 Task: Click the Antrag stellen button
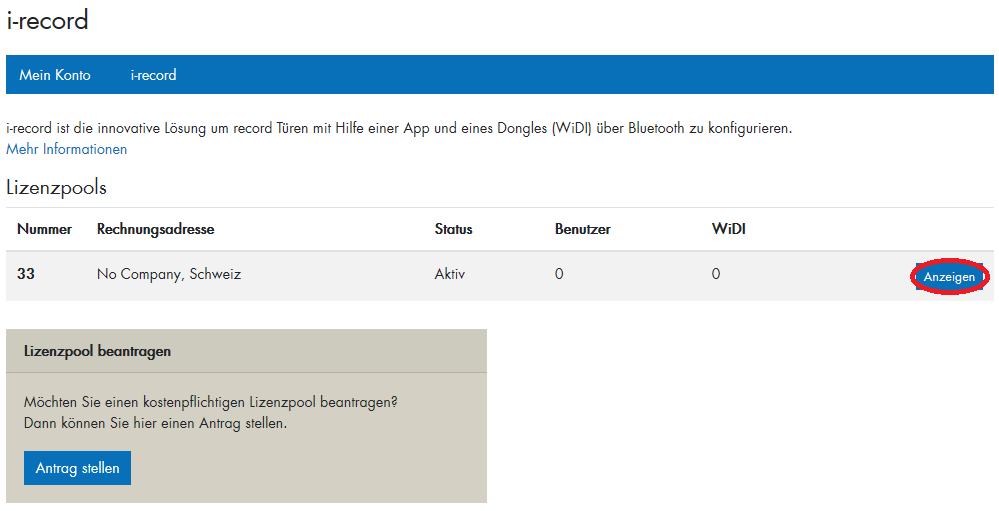pos(77,468)
